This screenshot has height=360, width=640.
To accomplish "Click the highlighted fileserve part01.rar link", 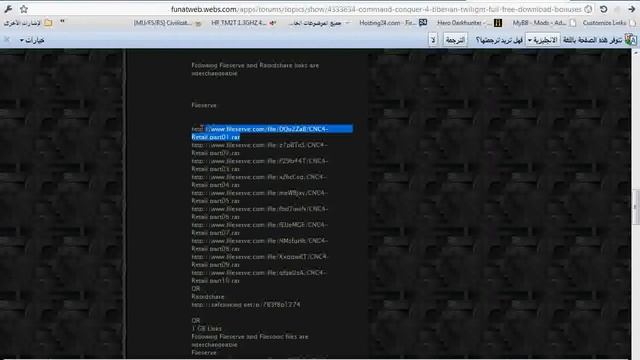I will pyautogui.click(x=272, y=133).
